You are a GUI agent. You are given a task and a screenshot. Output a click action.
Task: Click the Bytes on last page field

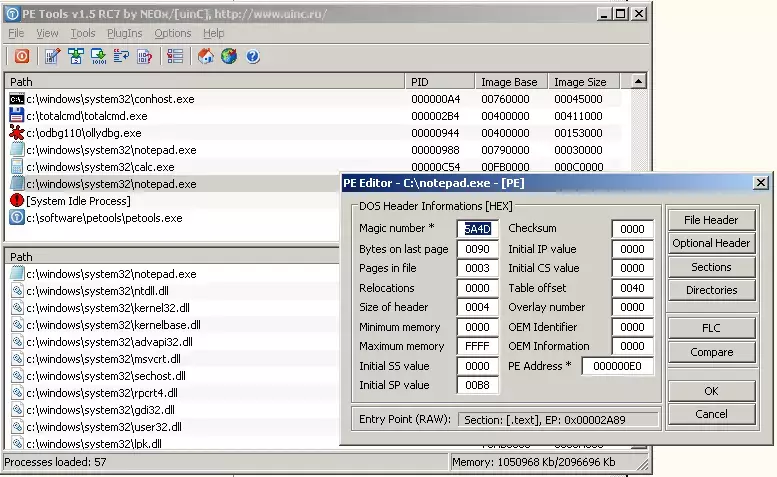[477, 249]
